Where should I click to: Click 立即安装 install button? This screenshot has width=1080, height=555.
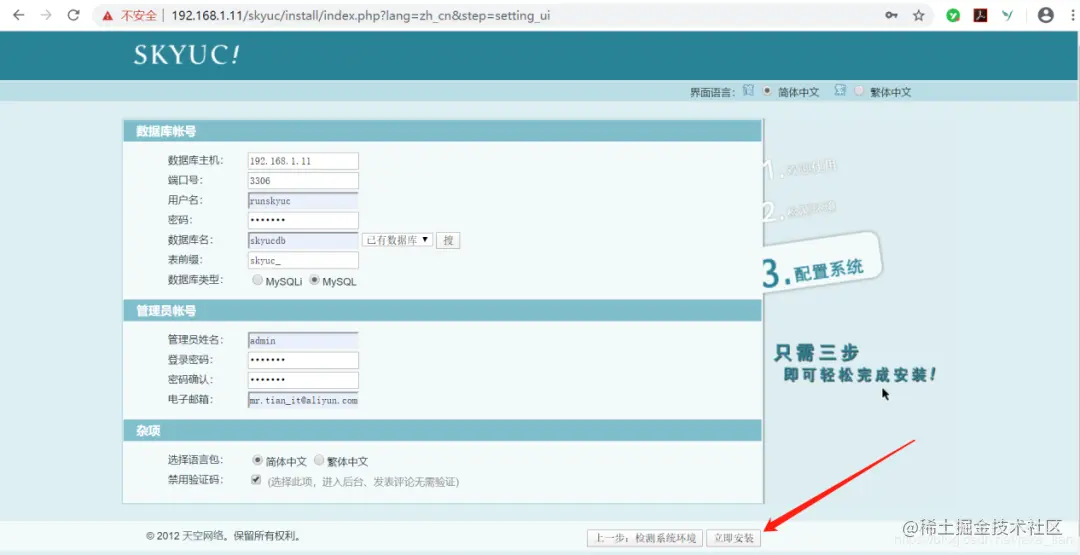tap(734, 538)
